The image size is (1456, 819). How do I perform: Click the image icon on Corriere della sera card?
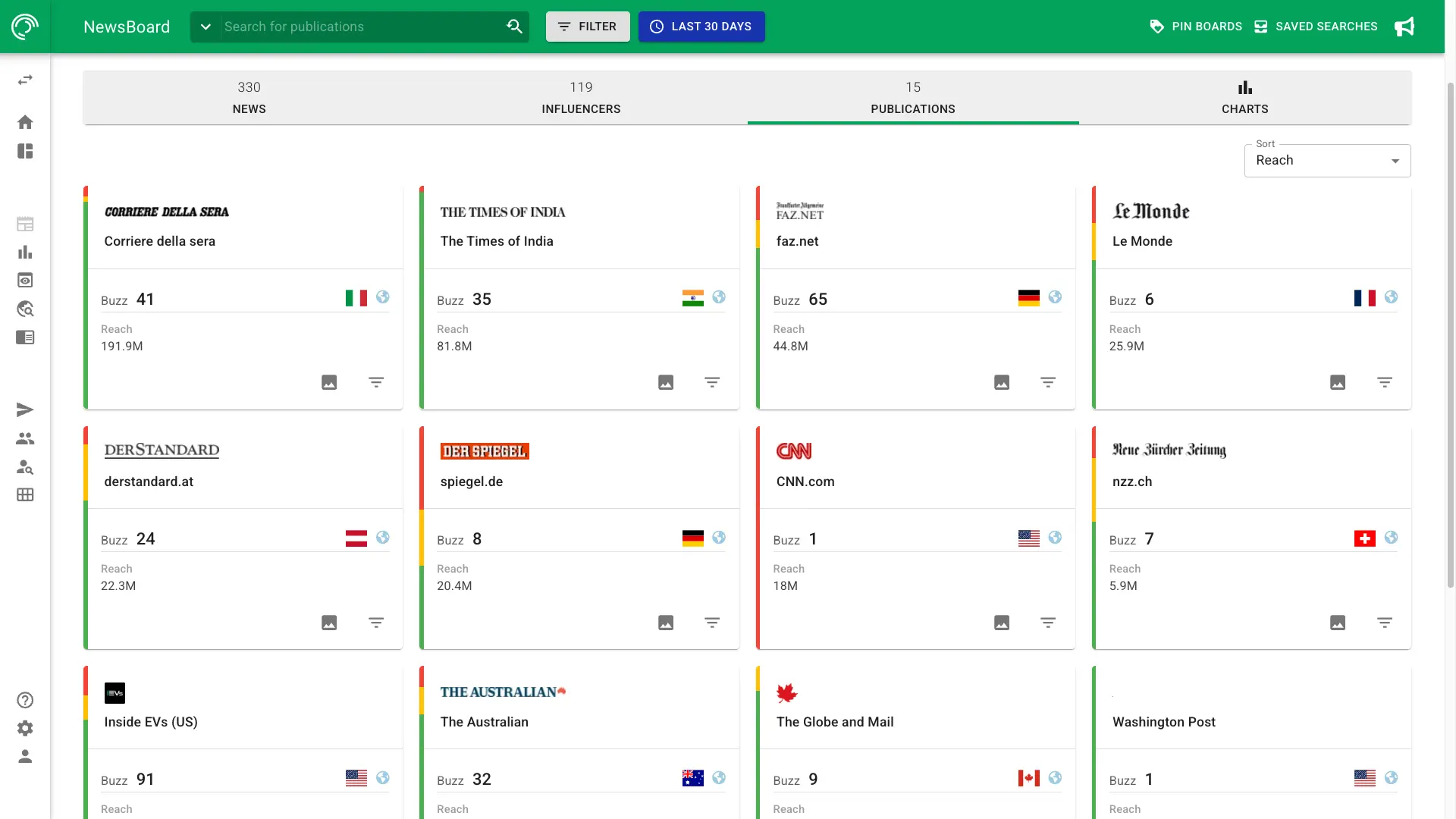pos(329,382)
